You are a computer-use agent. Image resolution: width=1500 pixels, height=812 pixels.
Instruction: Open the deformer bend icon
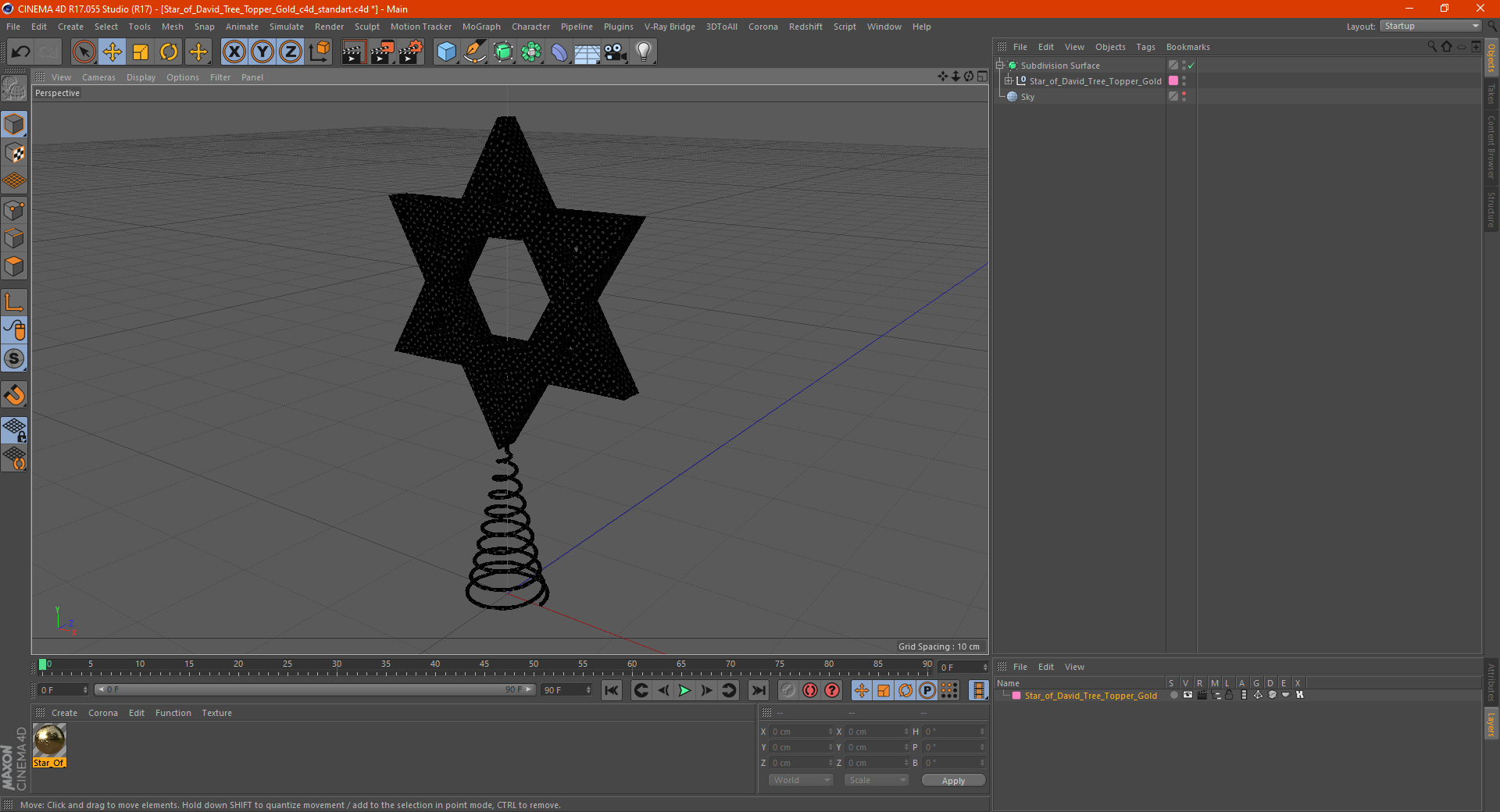pos(559,52)
